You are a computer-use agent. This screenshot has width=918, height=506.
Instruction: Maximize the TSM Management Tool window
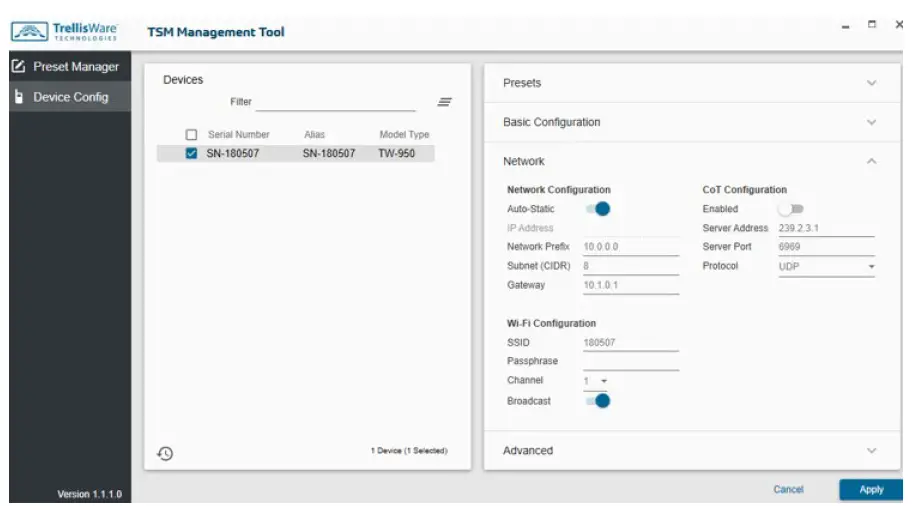[872, 25]
